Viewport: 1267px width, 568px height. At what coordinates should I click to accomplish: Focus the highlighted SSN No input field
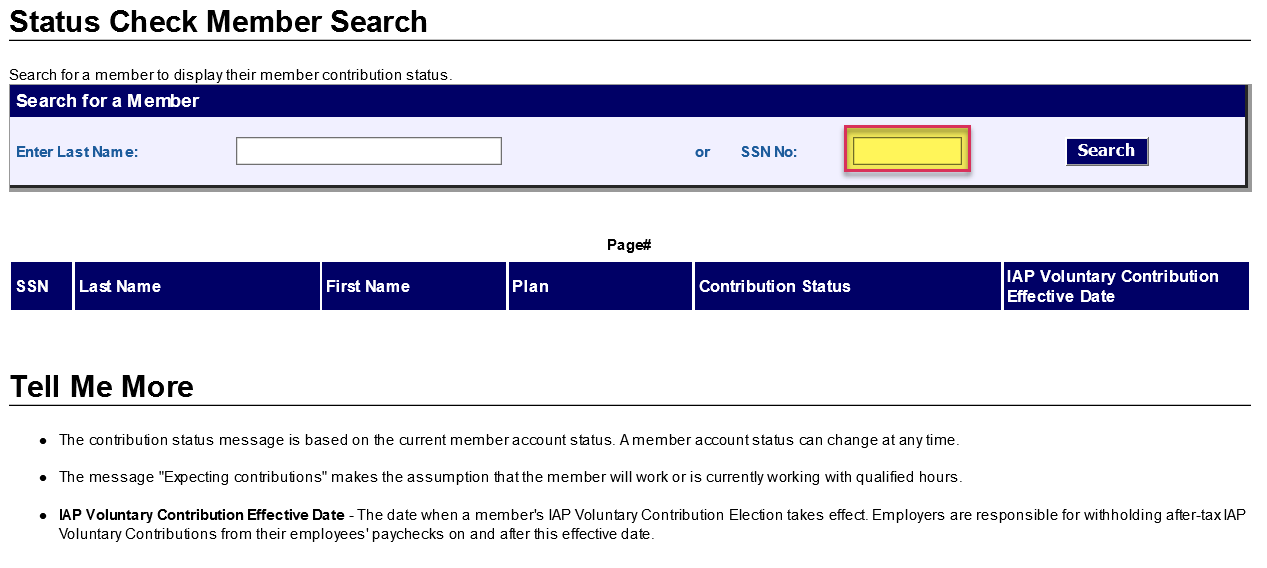tap(906, 151)
